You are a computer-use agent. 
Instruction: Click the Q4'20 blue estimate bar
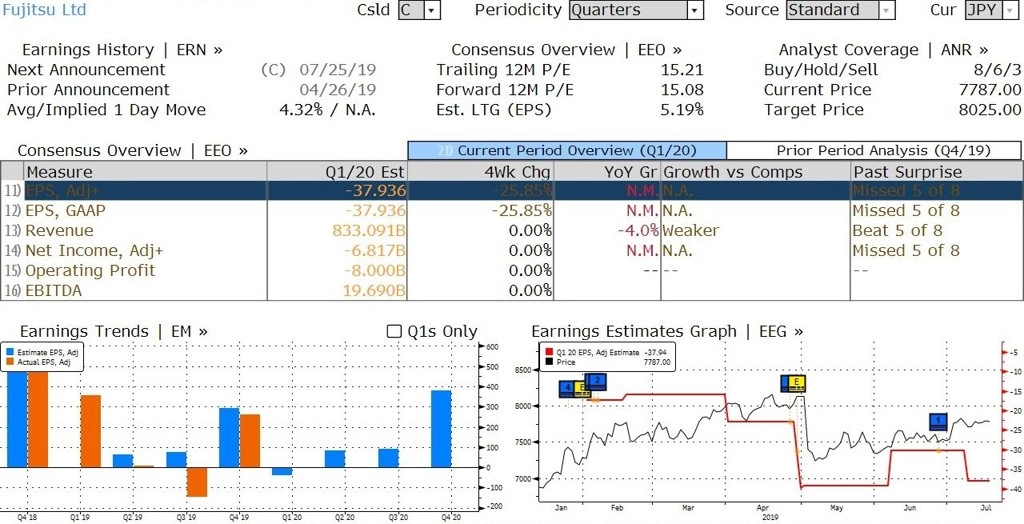[441, 429]
